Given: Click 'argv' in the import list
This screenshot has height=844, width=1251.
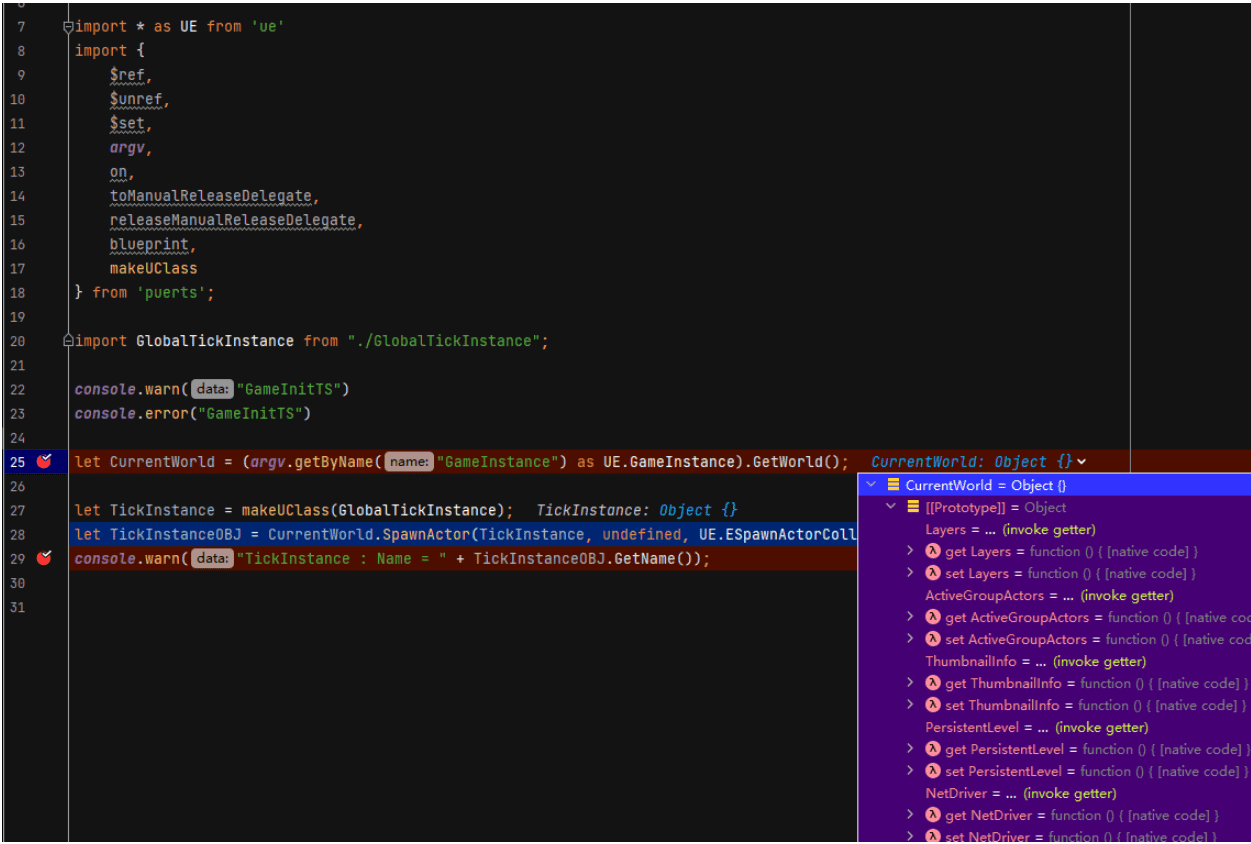Looking at the screenshot, I should [128, 148].
